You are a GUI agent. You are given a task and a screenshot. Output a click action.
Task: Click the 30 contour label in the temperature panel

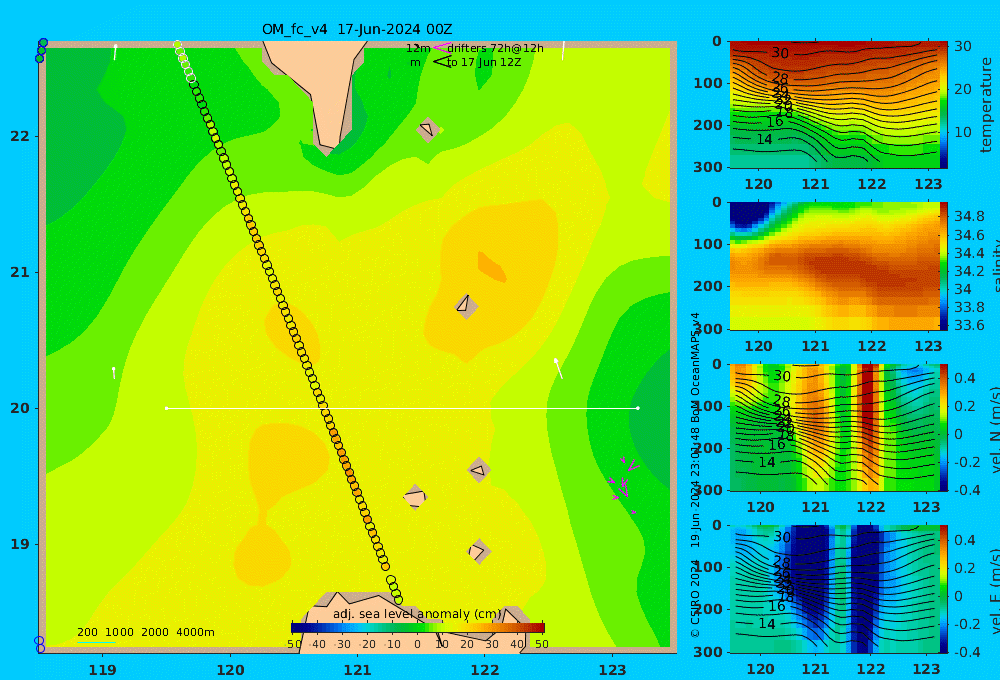780,53
